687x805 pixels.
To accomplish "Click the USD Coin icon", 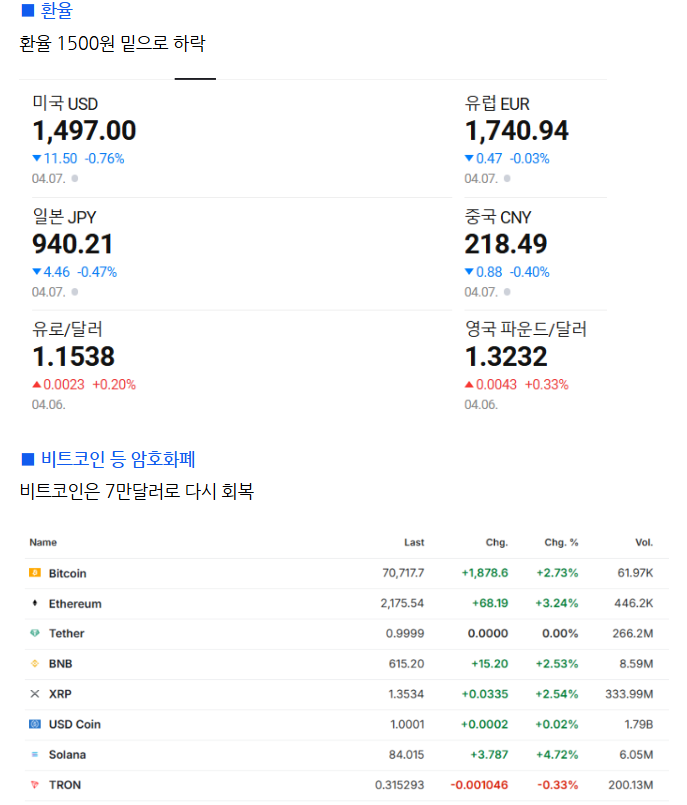I will click(35, 724).
